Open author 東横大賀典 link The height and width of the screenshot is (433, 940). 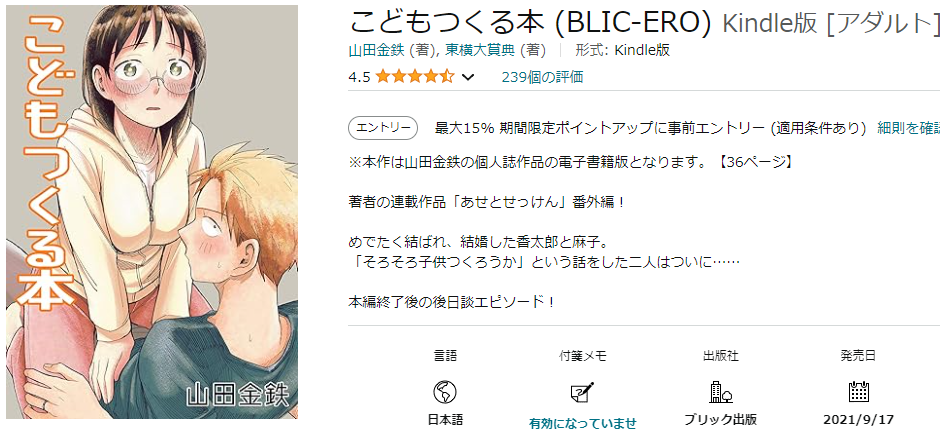[x=480, y=50]
